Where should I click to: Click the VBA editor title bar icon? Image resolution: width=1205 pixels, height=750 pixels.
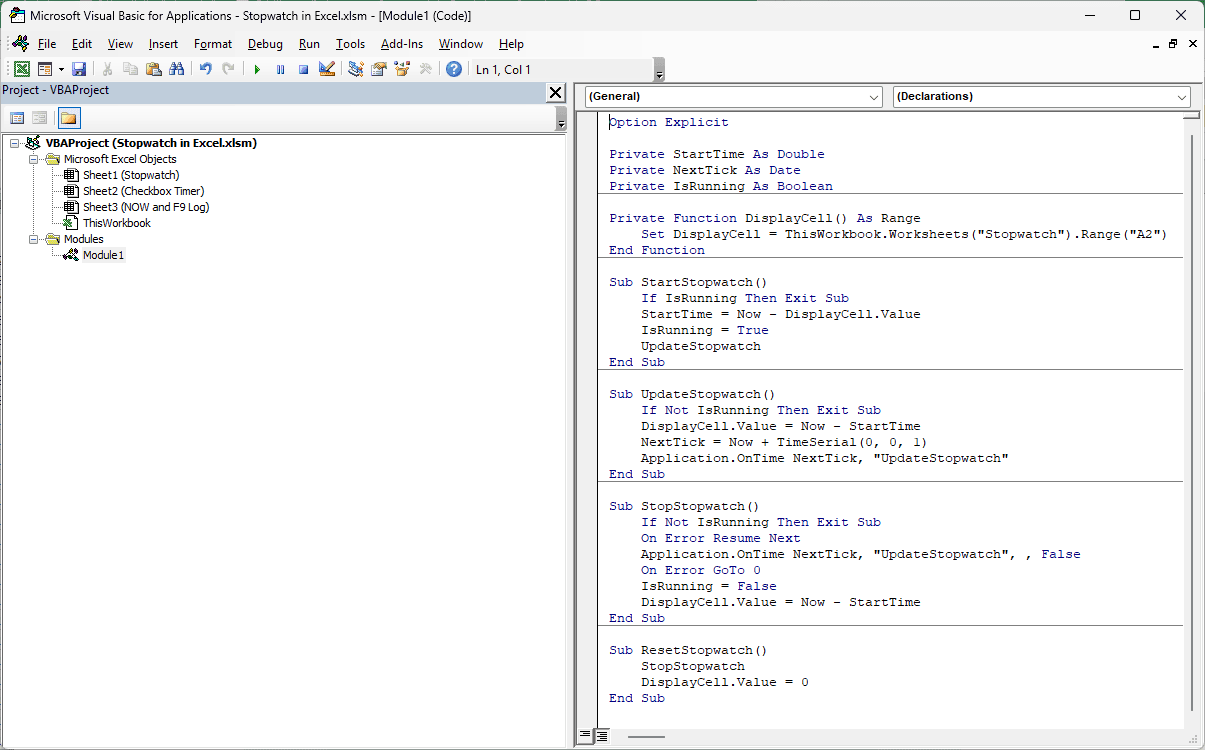coord(17,16)
